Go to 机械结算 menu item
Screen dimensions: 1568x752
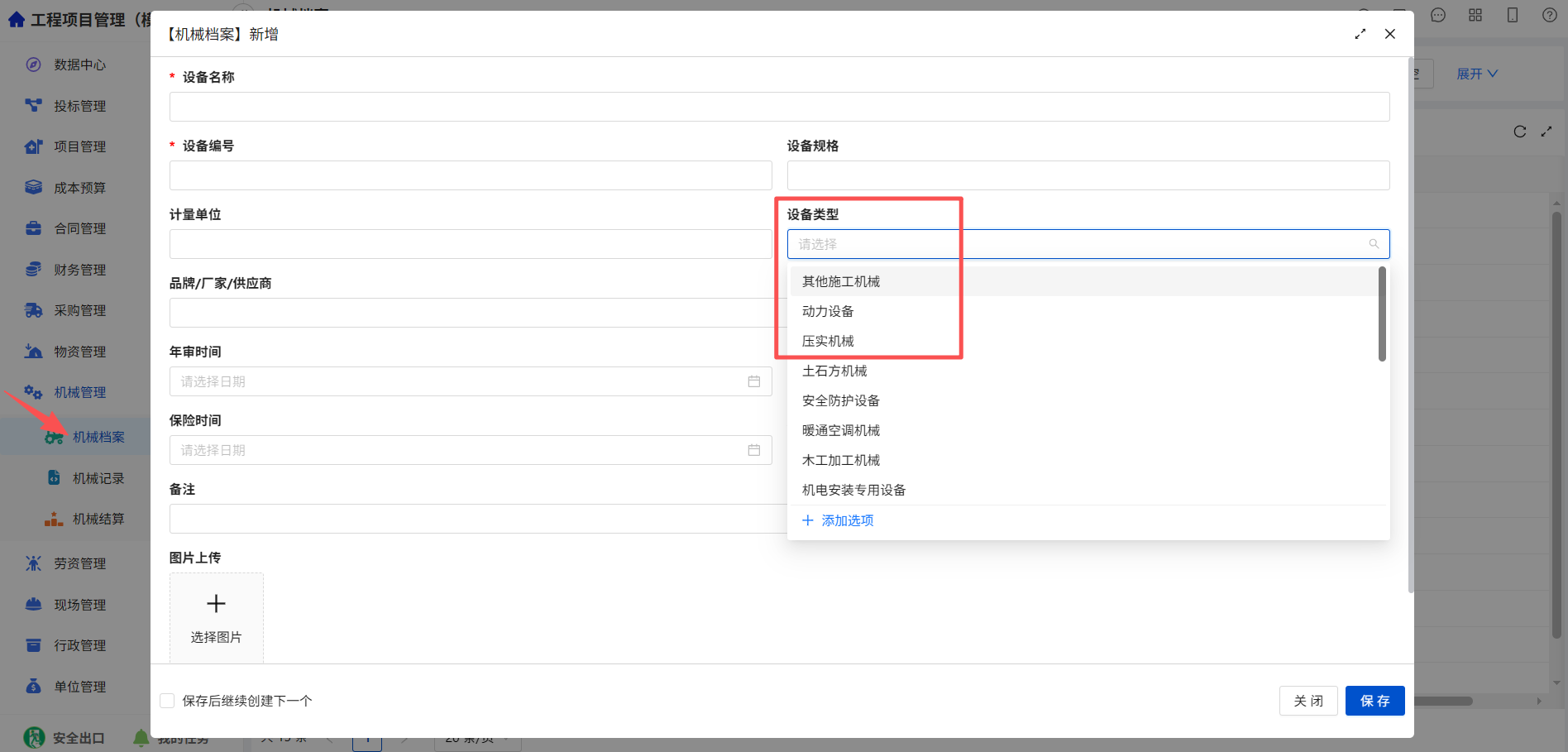(98, 519)
